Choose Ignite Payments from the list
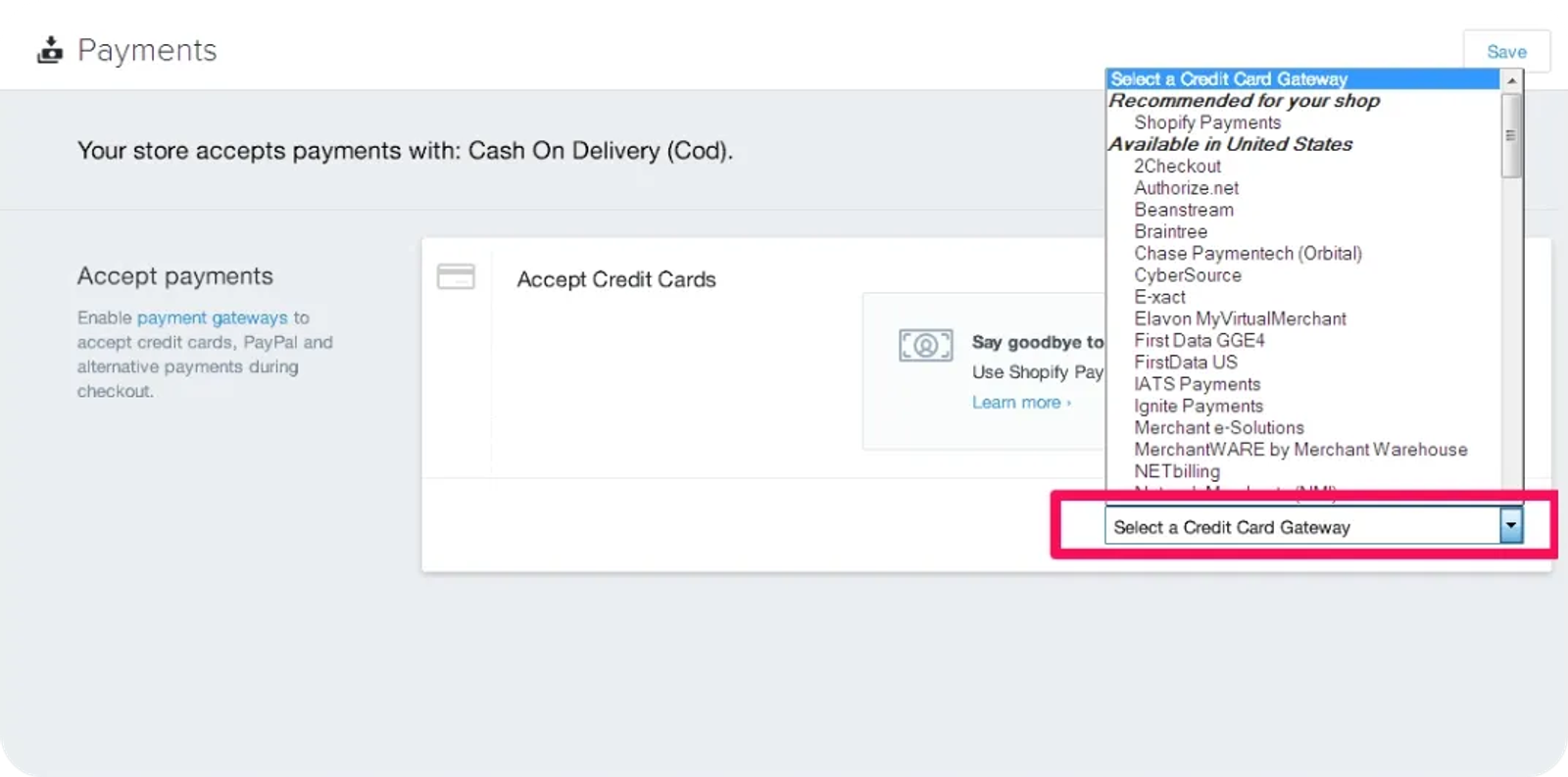The width and height of the screenshot is (1568, 777). pos(1199,406)
